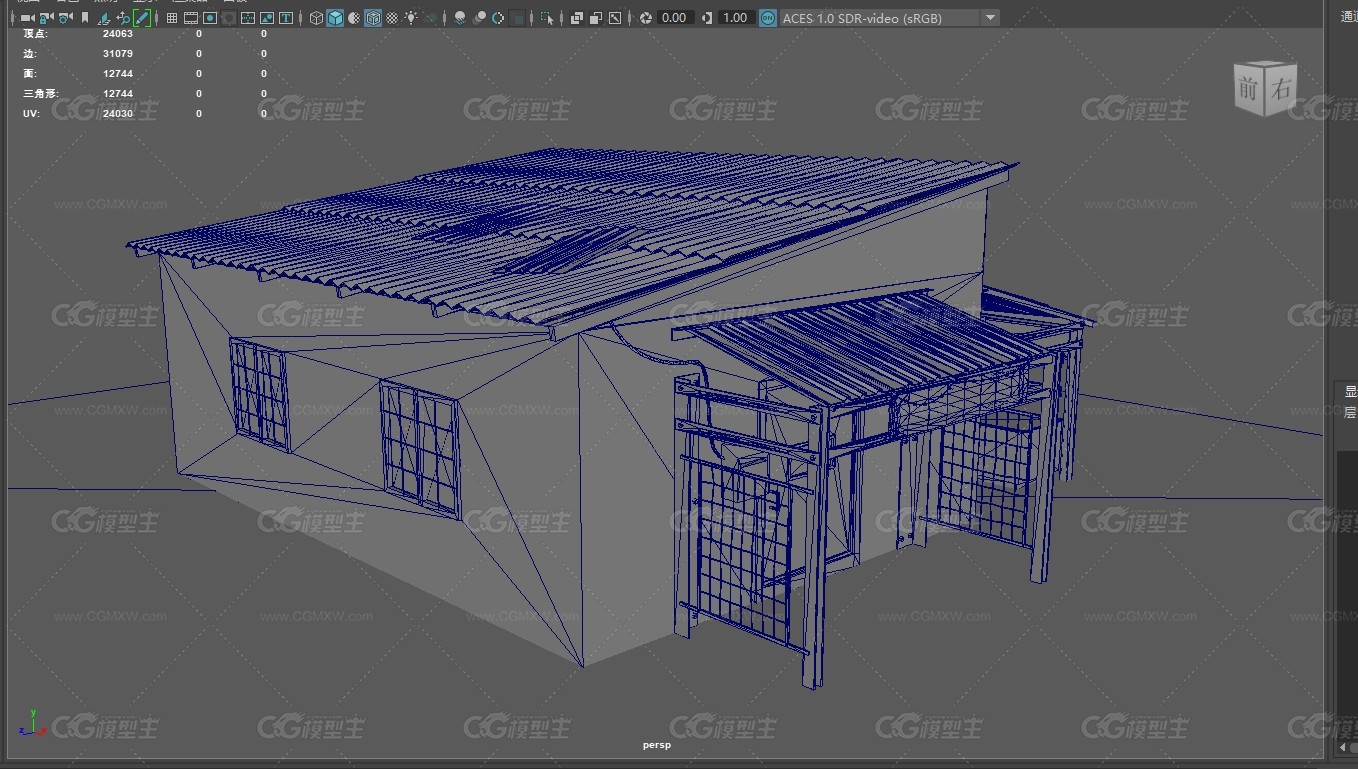Toggle the viewport Grid icon
Viewport: 1358px width, 769px height.
[x=172, y=18]
